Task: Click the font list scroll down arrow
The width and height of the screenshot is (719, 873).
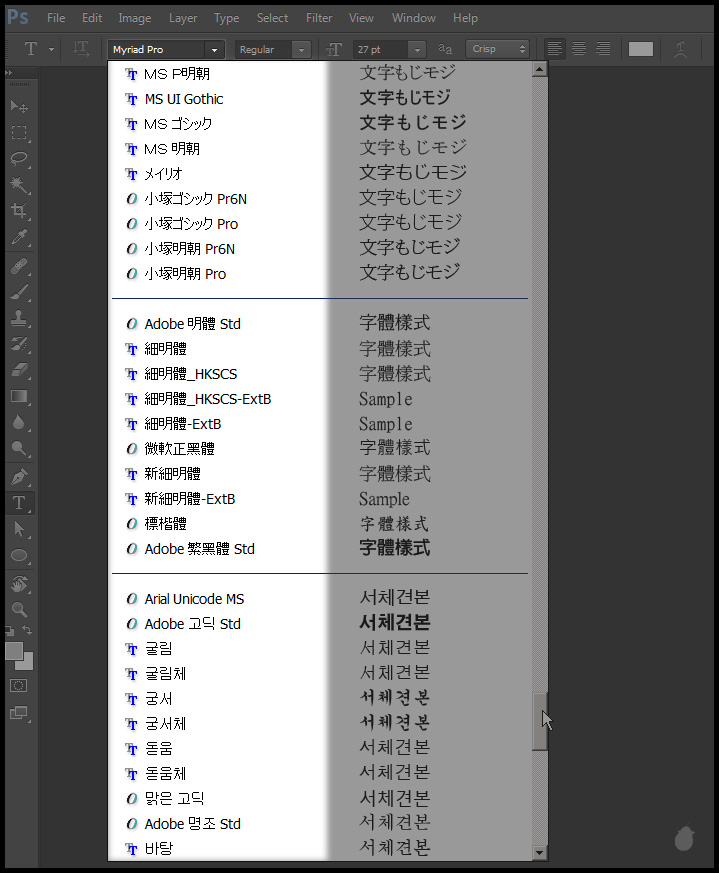Action: coord(540,853)
